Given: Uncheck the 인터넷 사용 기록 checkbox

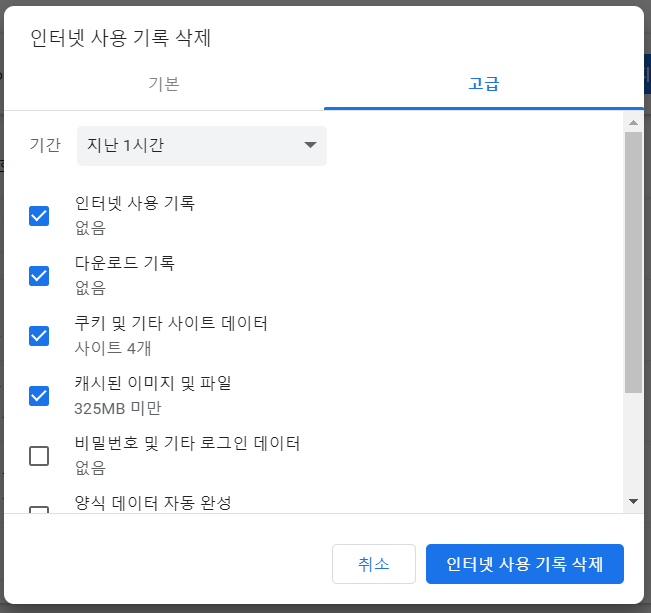Looking at the screenshot, I should point(39,216).
